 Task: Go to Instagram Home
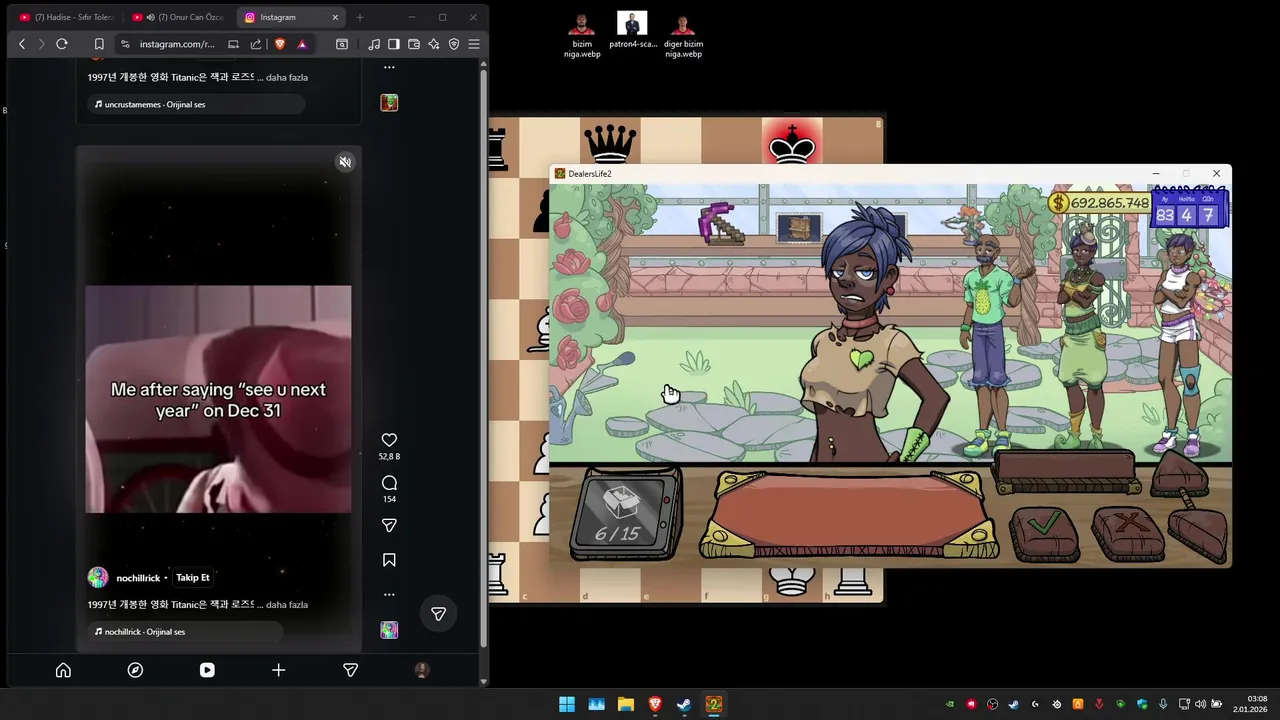pyautogui.click(x=63, y=670)
